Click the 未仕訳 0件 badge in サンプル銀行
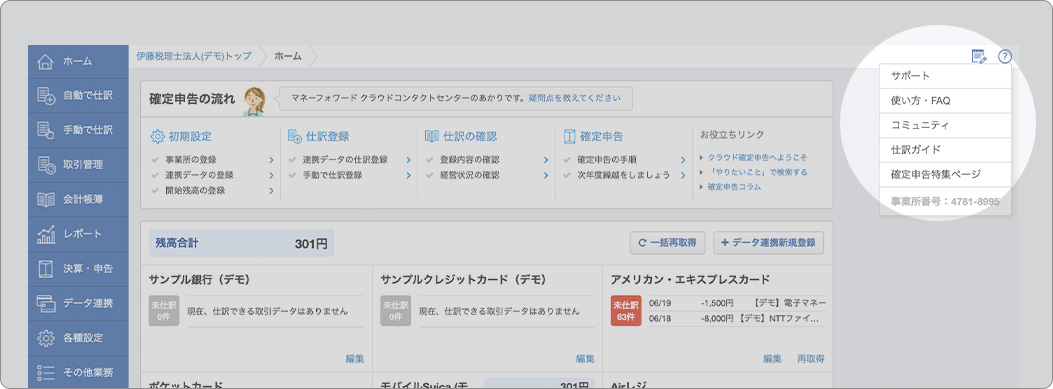 (x=164, y=311)
